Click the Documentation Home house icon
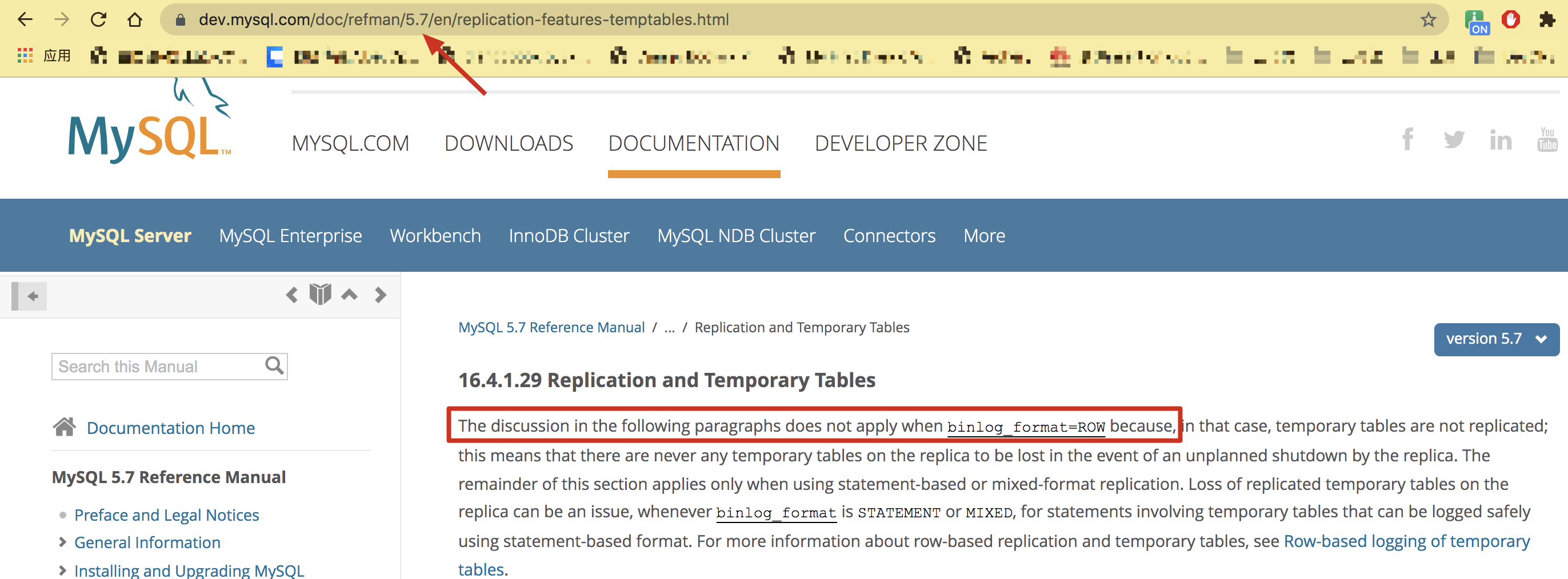1568x579 pixels. coord(65,427)
